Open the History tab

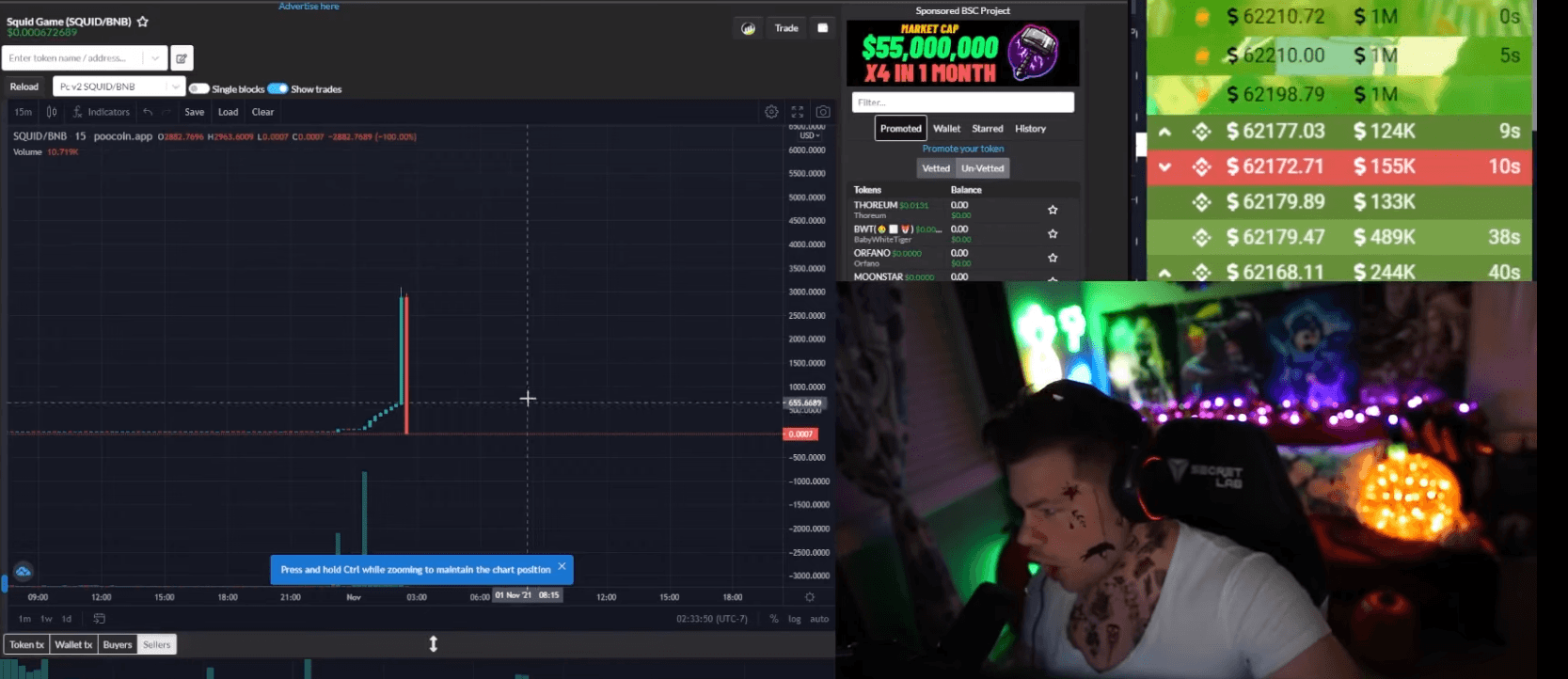pyautogui.click(x=1030, y=129)
